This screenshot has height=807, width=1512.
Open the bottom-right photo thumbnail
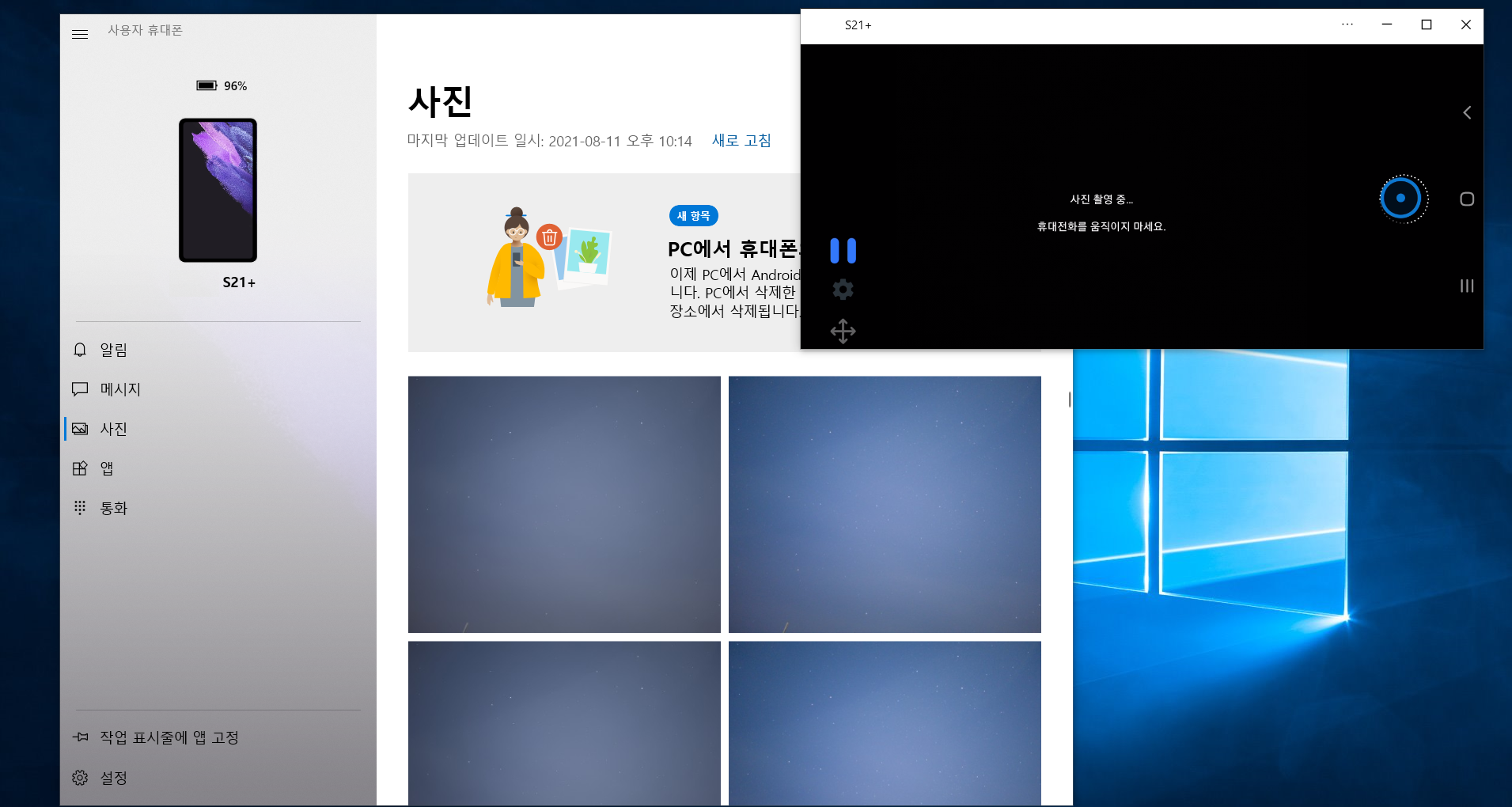pos(885,723)
